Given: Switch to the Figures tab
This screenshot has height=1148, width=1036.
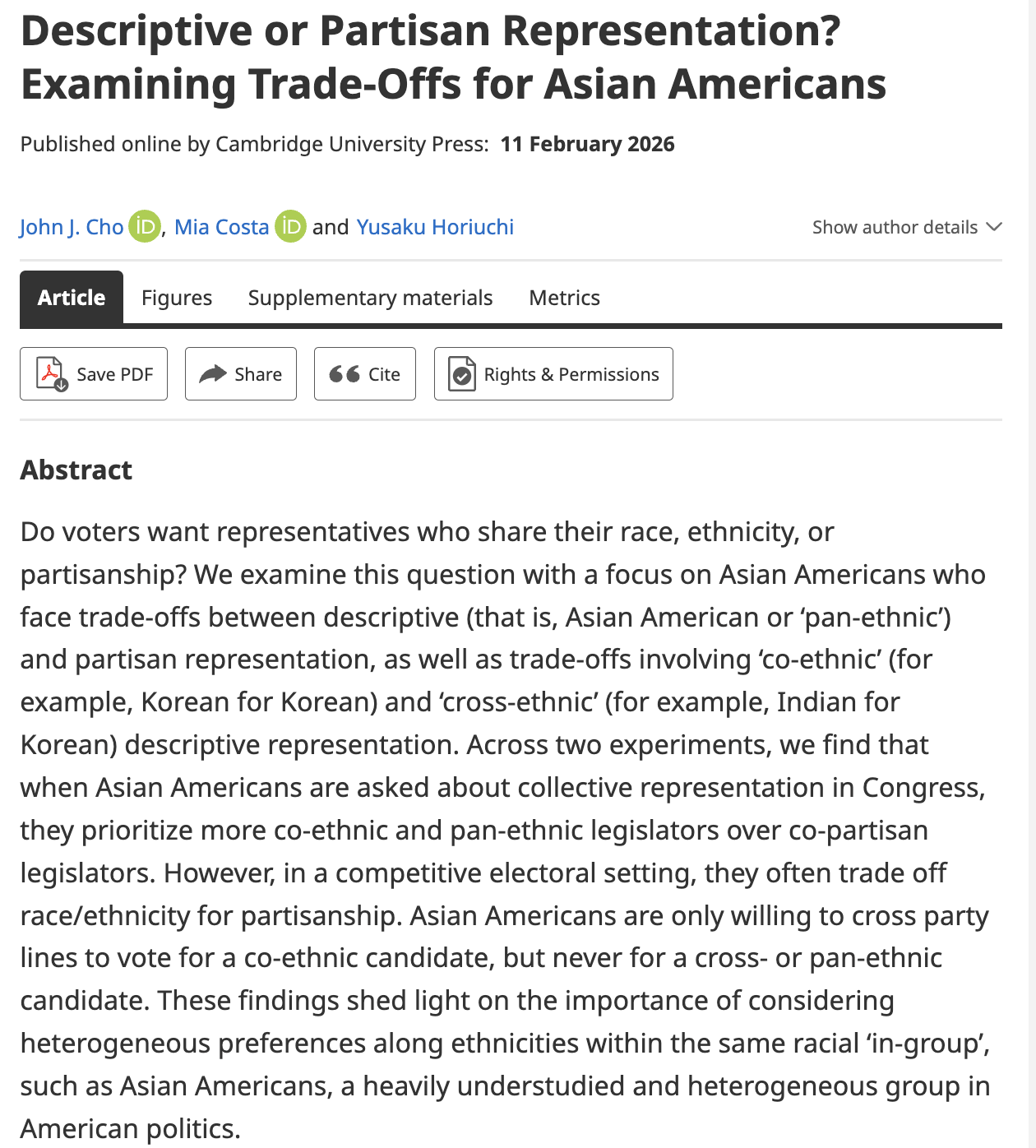Looking at the screenshot, I should pos(177,298).
